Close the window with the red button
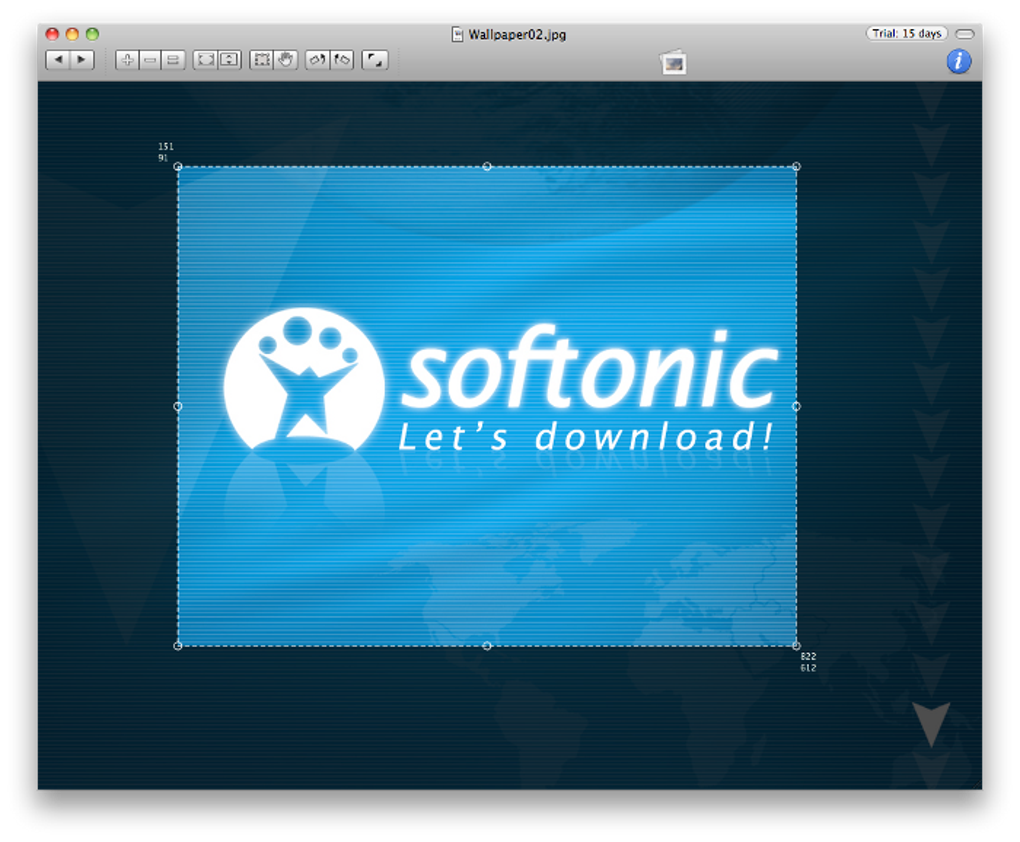Image resolution: width=1020 pixels, height=842 pixels. pos(52,34)
